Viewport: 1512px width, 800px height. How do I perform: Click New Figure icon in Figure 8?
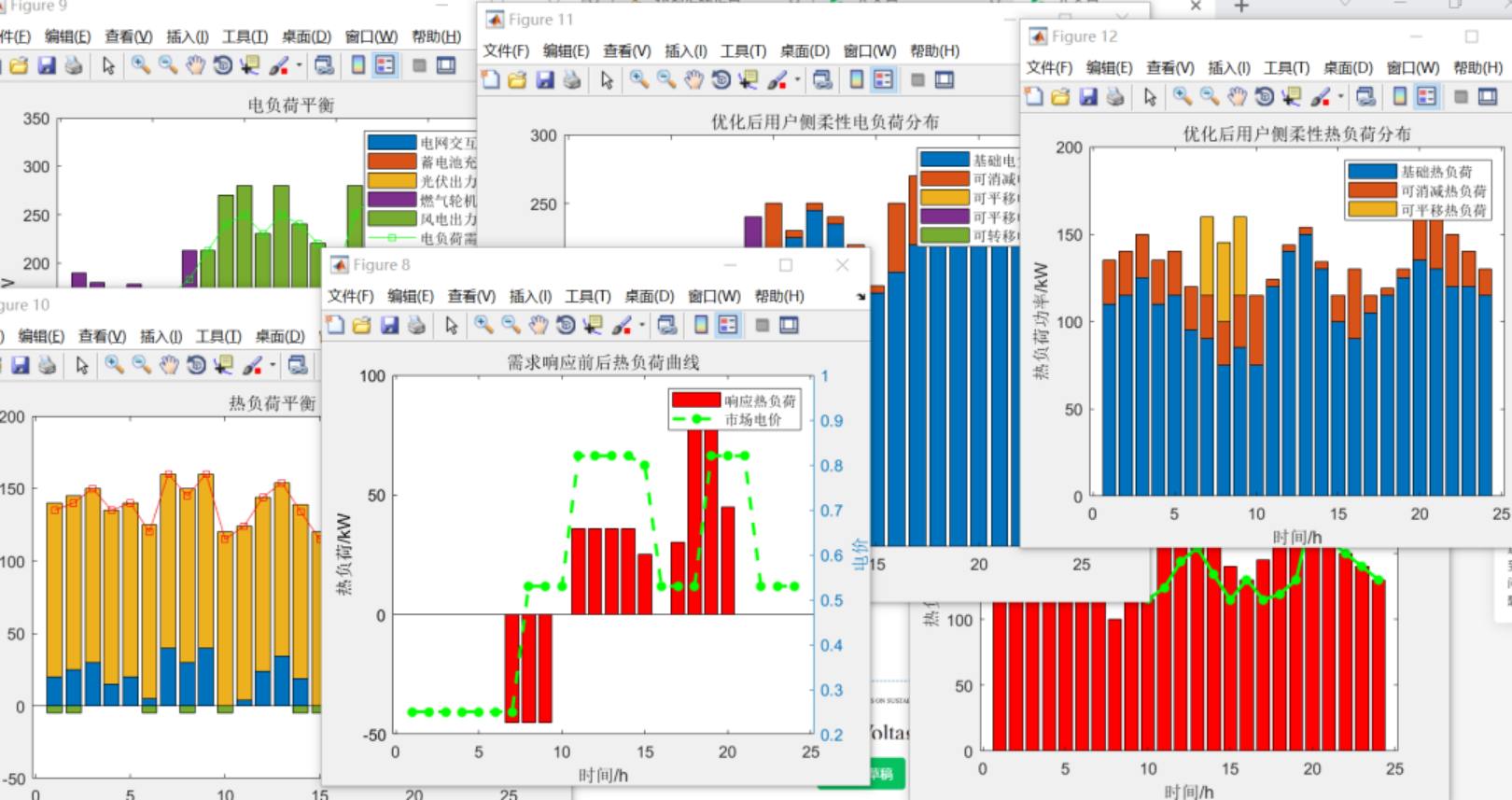click(x=335, y=325)
